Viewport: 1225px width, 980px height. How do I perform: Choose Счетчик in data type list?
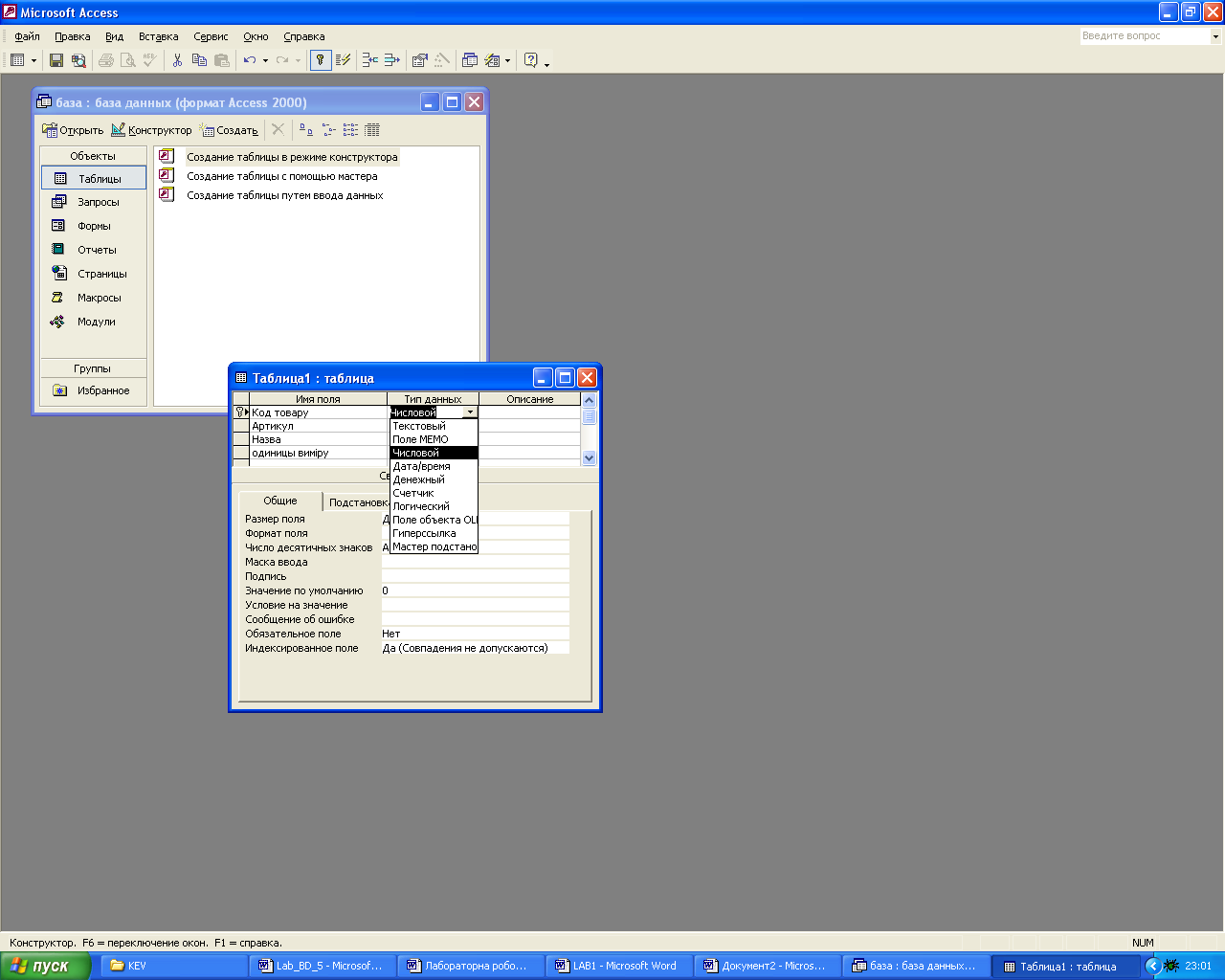click(434, 493)
